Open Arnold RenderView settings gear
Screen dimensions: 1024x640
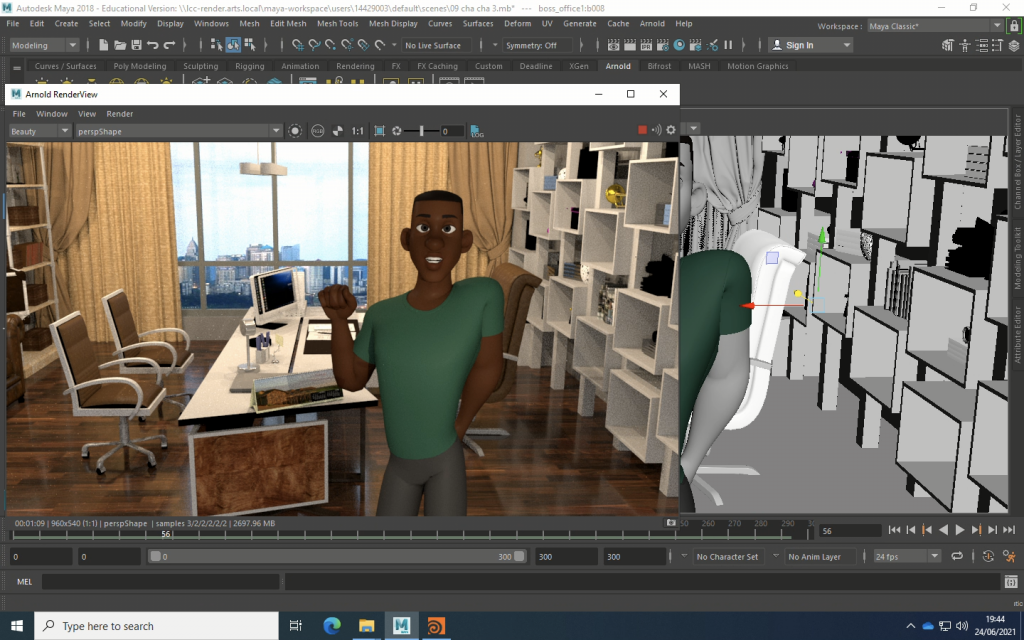[671, 130]
